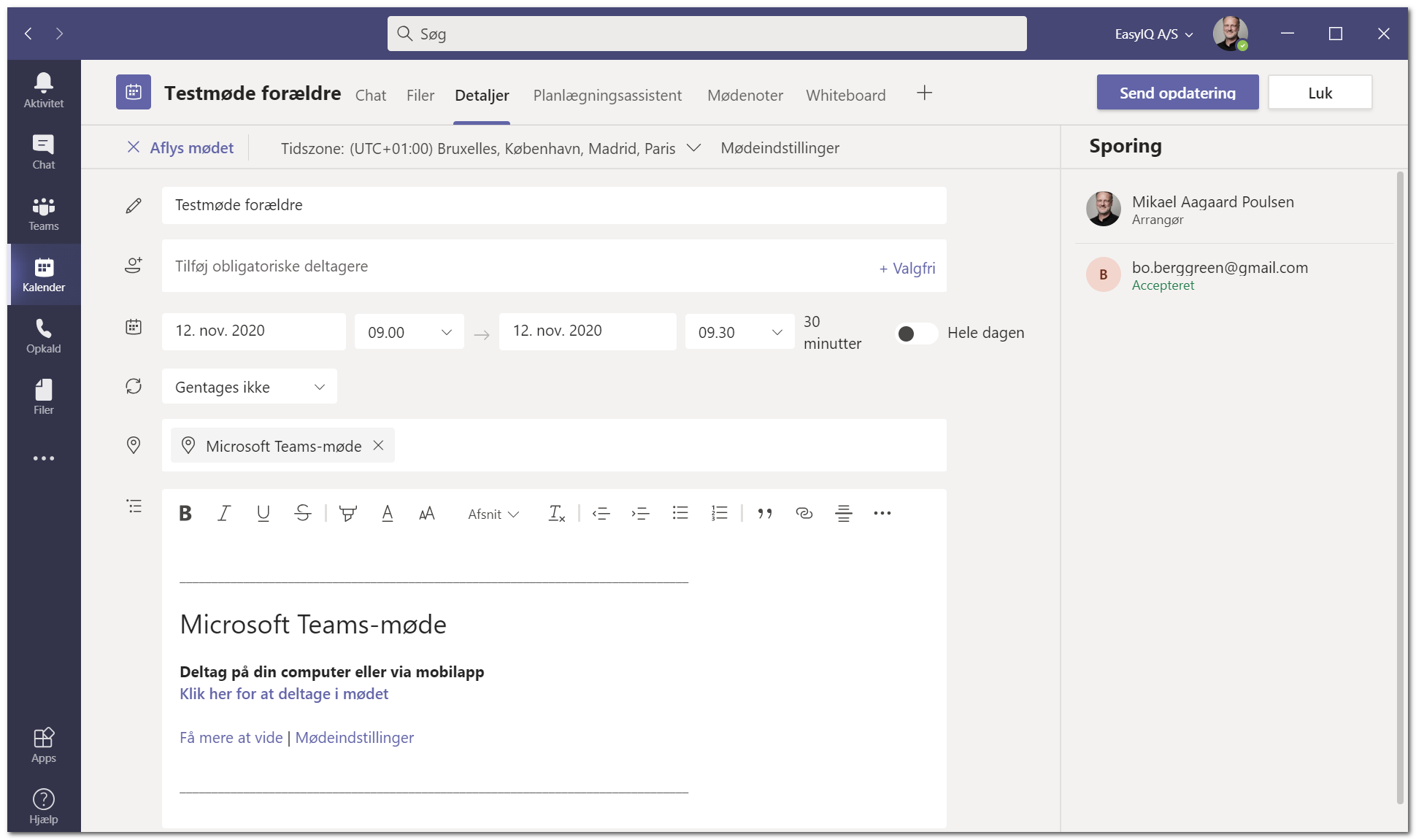This screenshot has width=1416, height=840.
Task: Open Teams in the left sidebar
Action: (44, 214)
